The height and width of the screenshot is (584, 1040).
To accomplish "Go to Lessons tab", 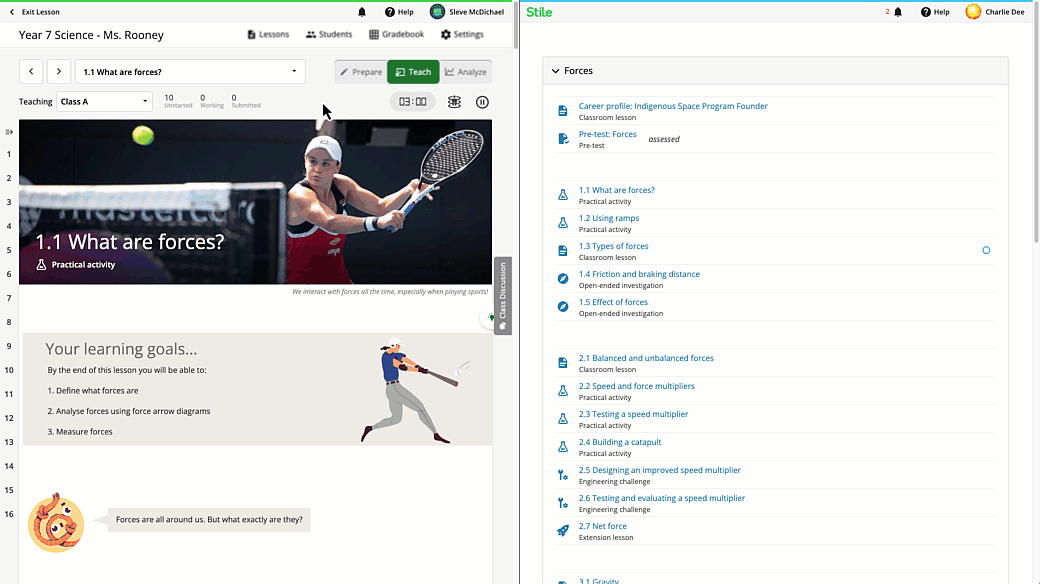I will 268,35.
